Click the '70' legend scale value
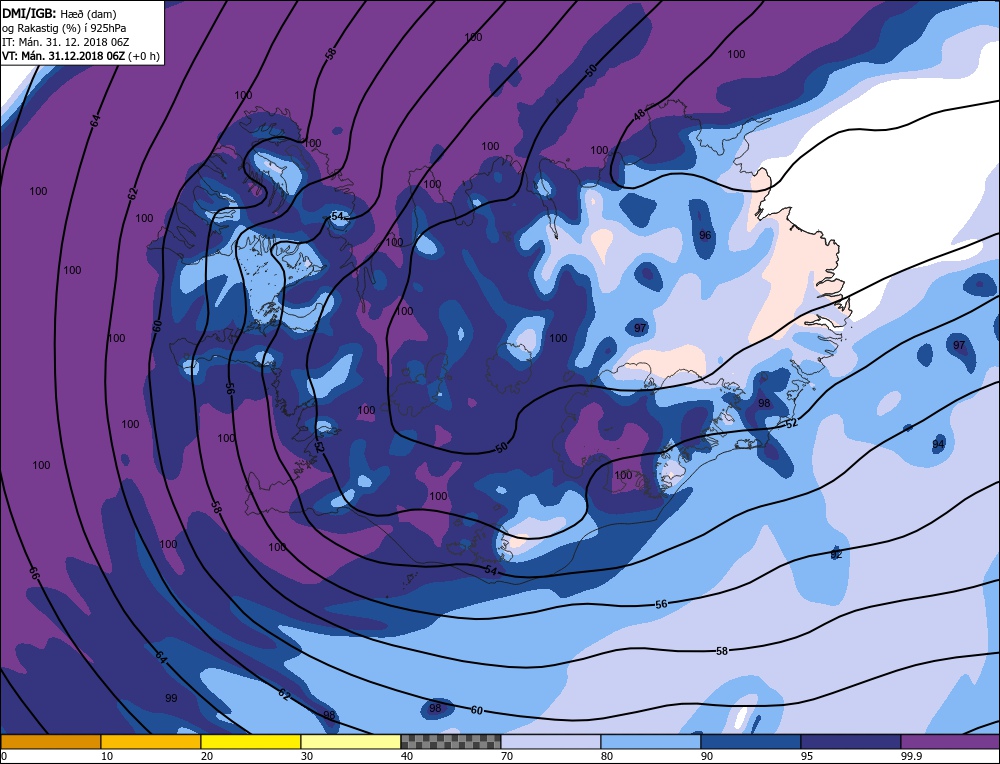1000x764 pixels. pos(506,756)
